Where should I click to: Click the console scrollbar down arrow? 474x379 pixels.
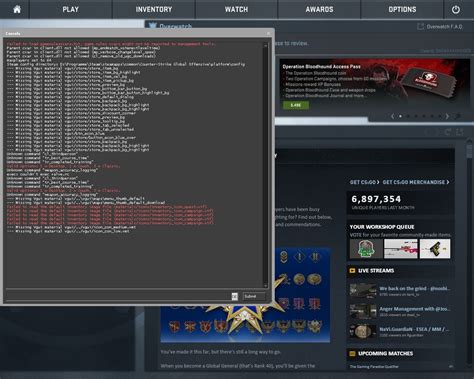pos(266,285)
